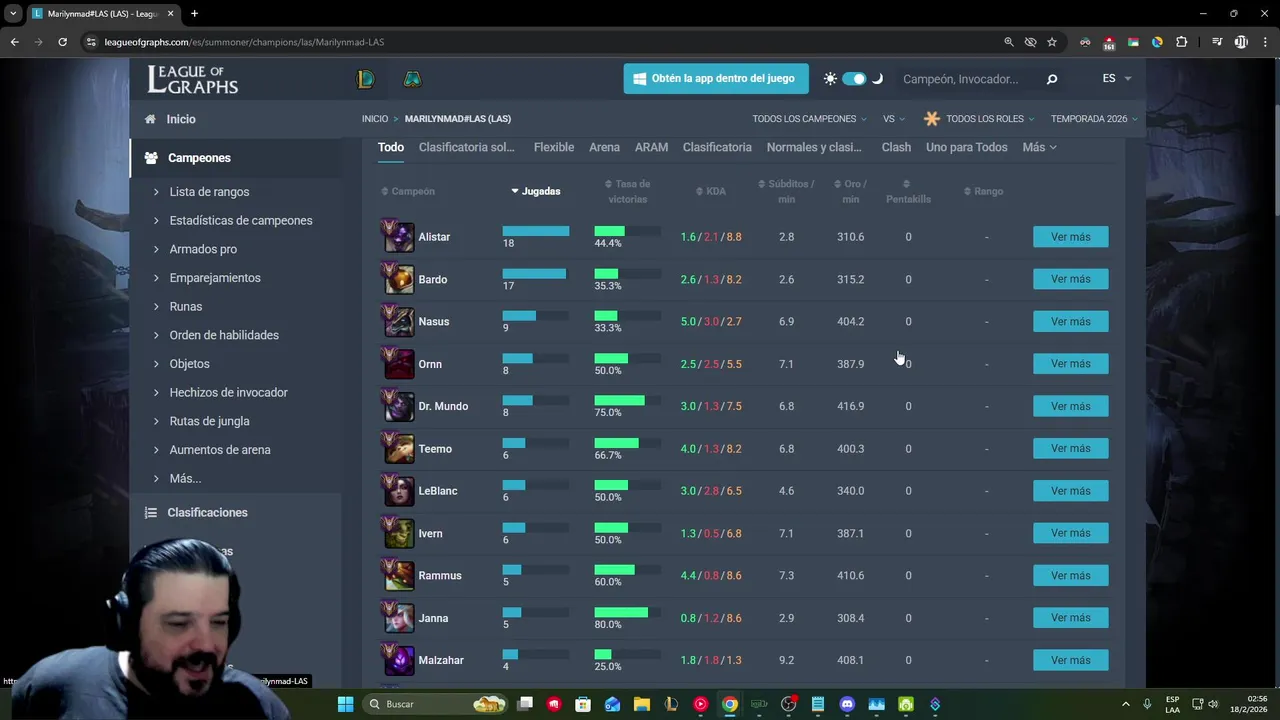Reload the page in Chrome

click(62, 42)
